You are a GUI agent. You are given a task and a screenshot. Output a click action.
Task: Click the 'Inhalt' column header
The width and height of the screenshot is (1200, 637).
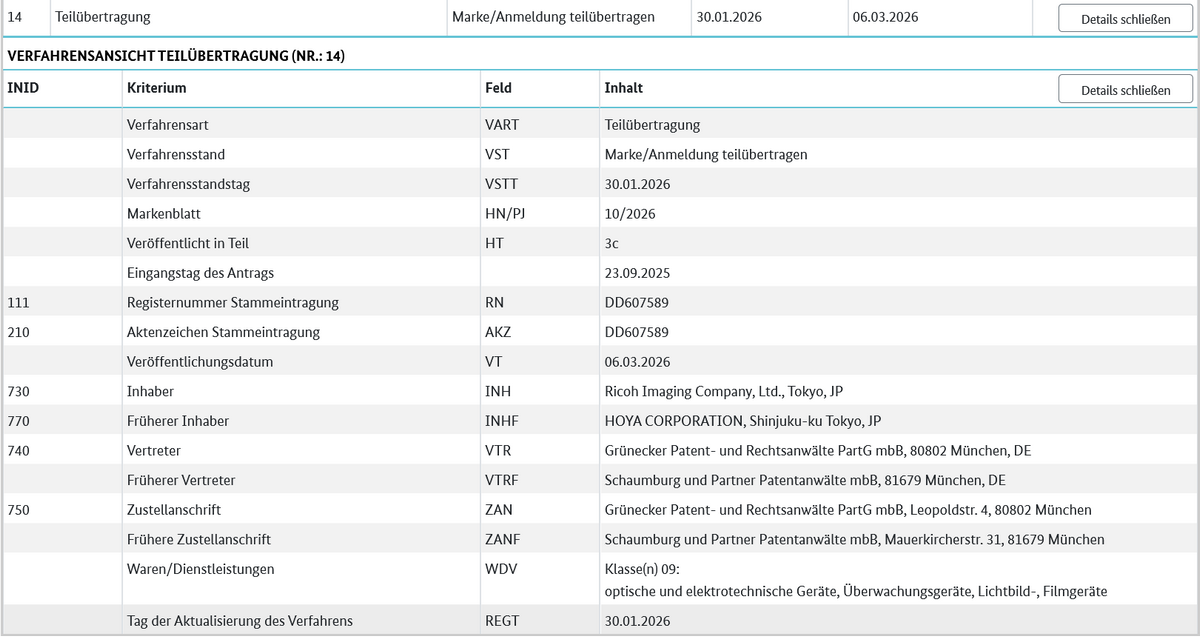click(624, 88)
